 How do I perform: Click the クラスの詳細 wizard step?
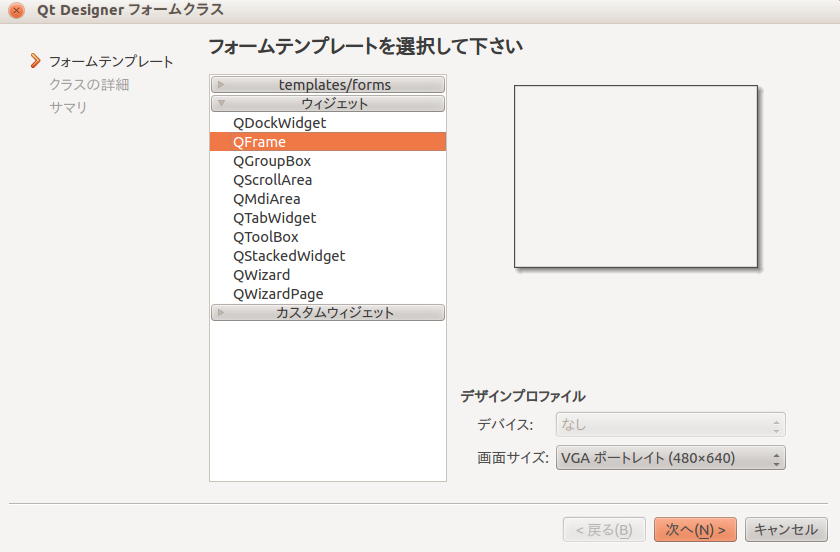(x=89, y=85)
